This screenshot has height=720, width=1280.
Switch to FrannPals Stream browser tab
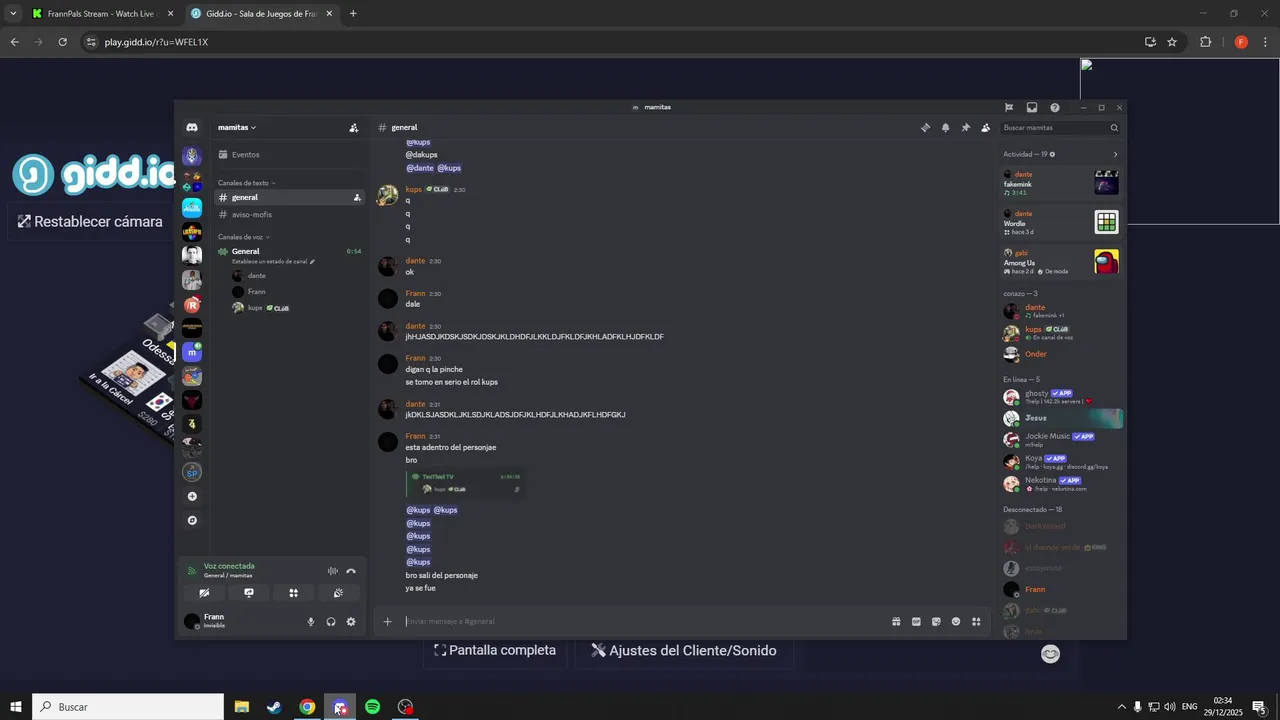[x=103, y=14]
